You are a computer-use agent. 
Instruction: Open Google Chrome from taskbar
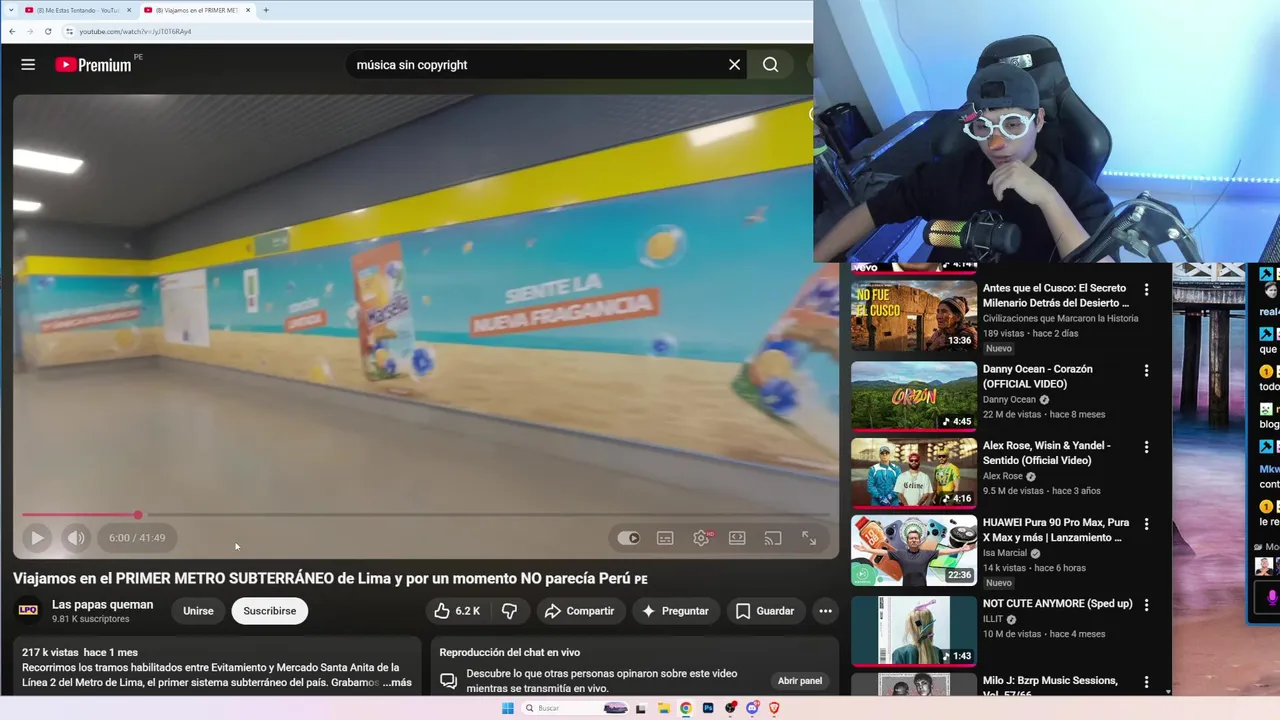[x=686, y=708]
